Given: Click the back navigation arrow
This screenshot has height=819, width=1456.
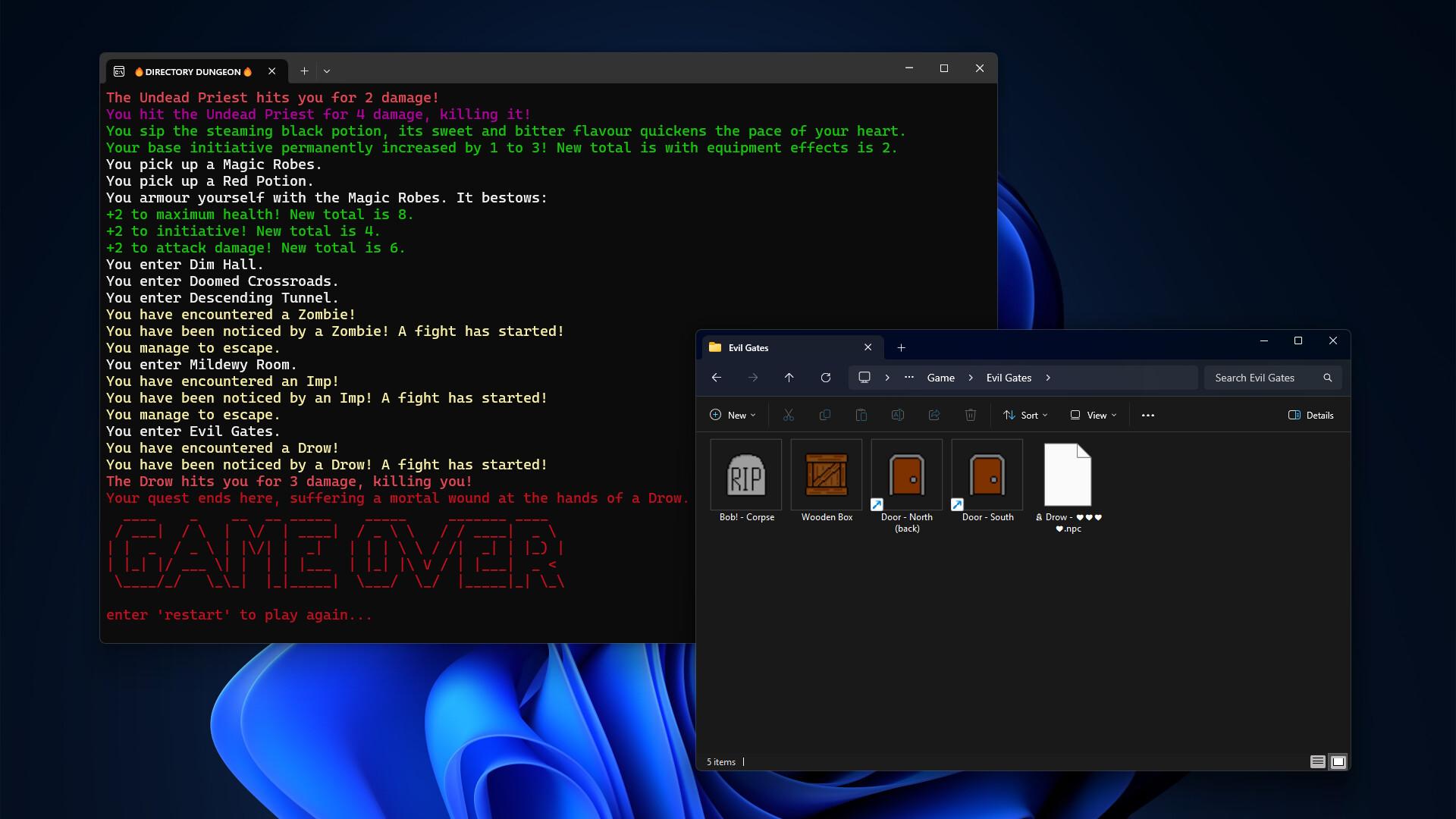Looking at the screenshot, I should [717, 378].
